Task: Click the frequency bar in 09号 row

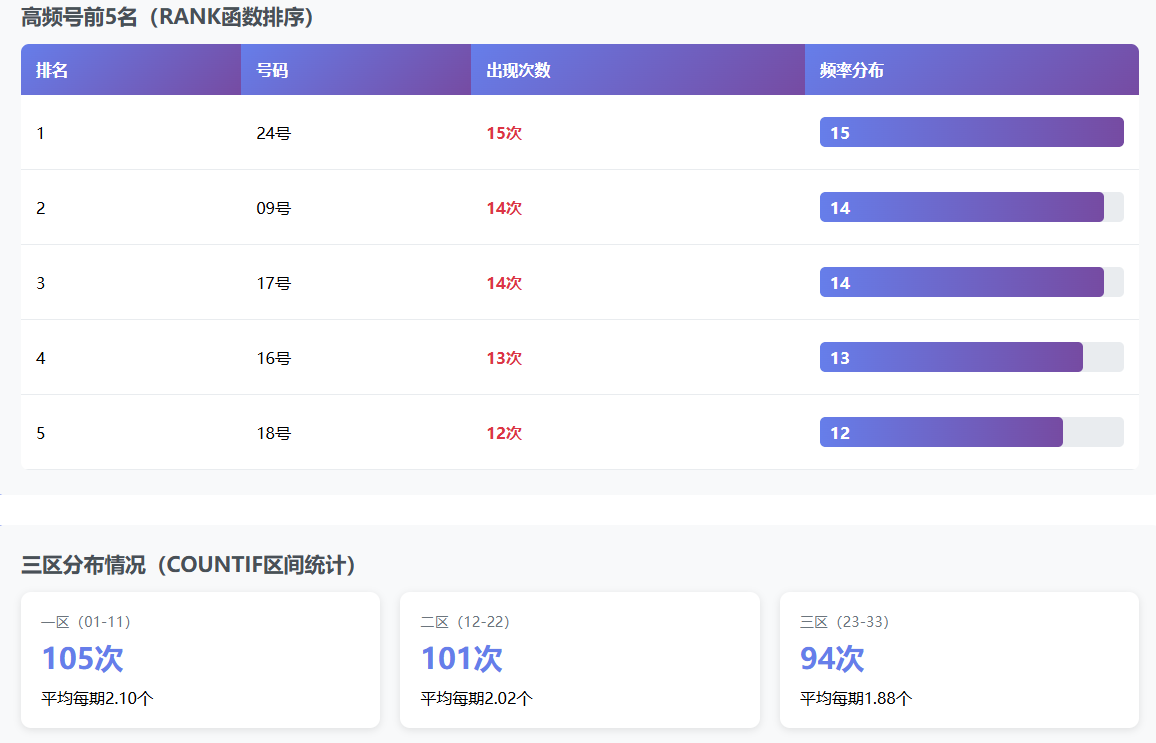Action: [961, 208]
